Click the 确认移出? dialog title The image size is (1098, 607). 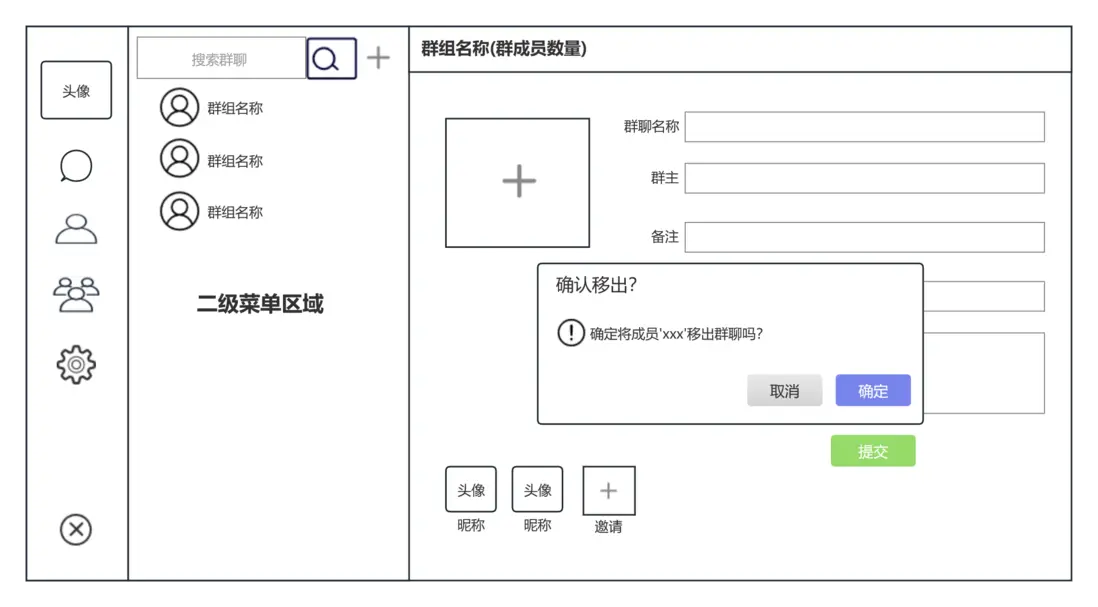(x=596, y=285)
